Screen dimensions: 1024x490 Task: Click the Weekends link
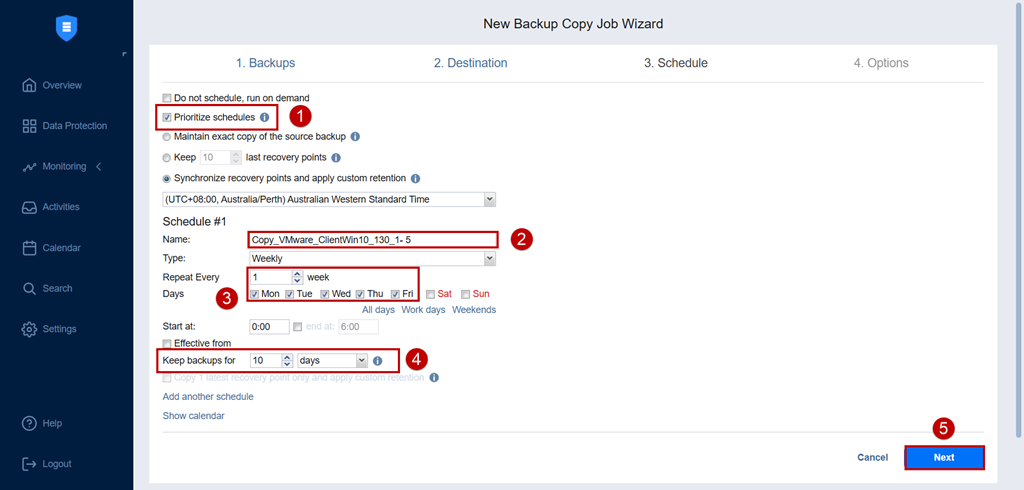(x=474, y=310)
